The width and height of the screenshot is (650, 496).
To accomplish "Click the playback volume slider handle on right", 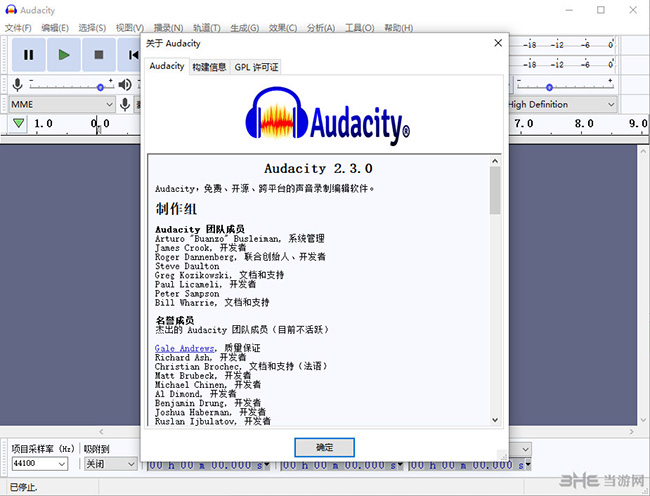I will 549,87.
